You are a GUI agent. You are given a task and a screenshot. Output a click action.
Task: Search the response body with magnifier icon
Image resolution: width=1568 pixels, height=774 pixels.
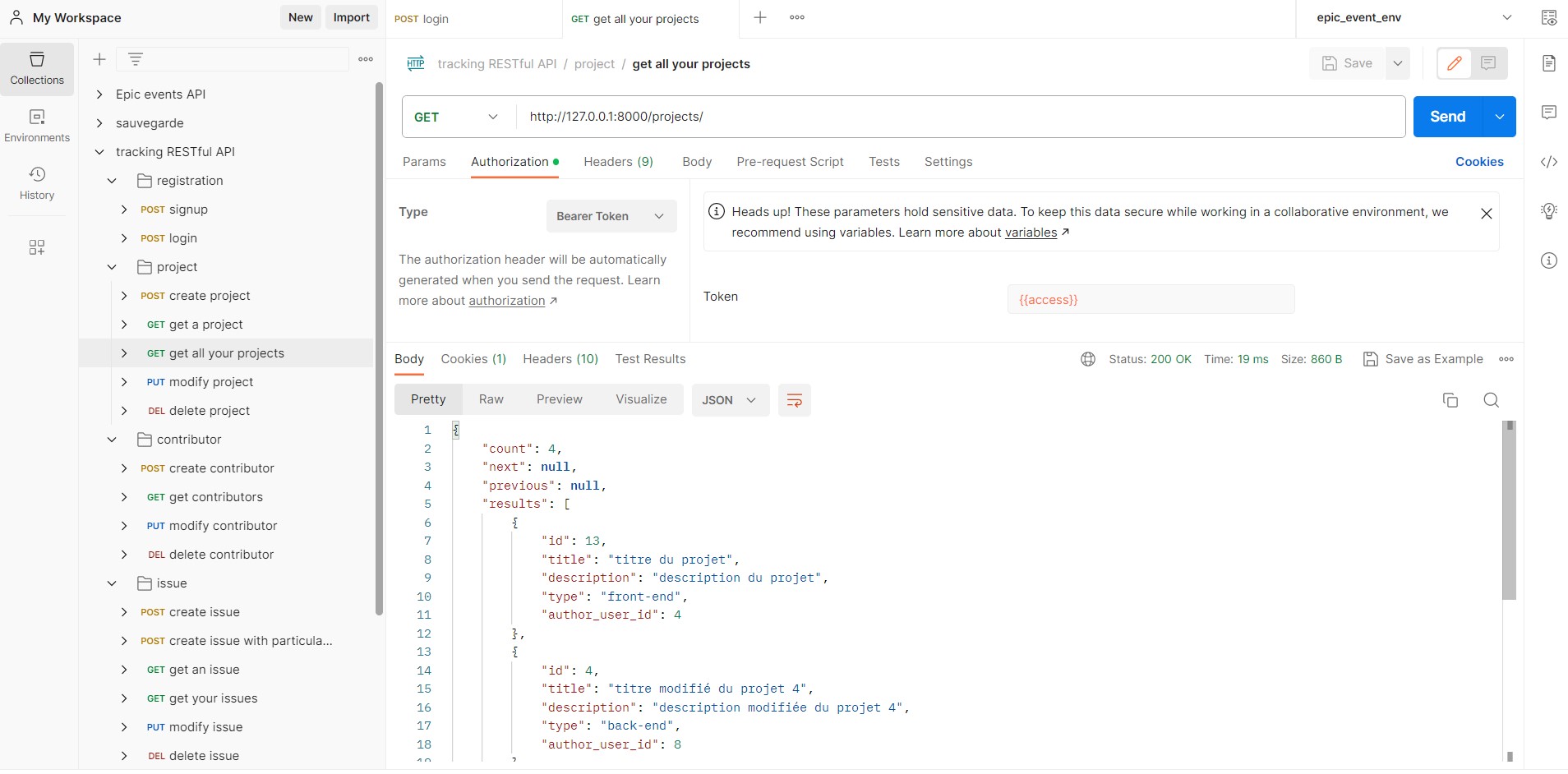coord(1492,400)
